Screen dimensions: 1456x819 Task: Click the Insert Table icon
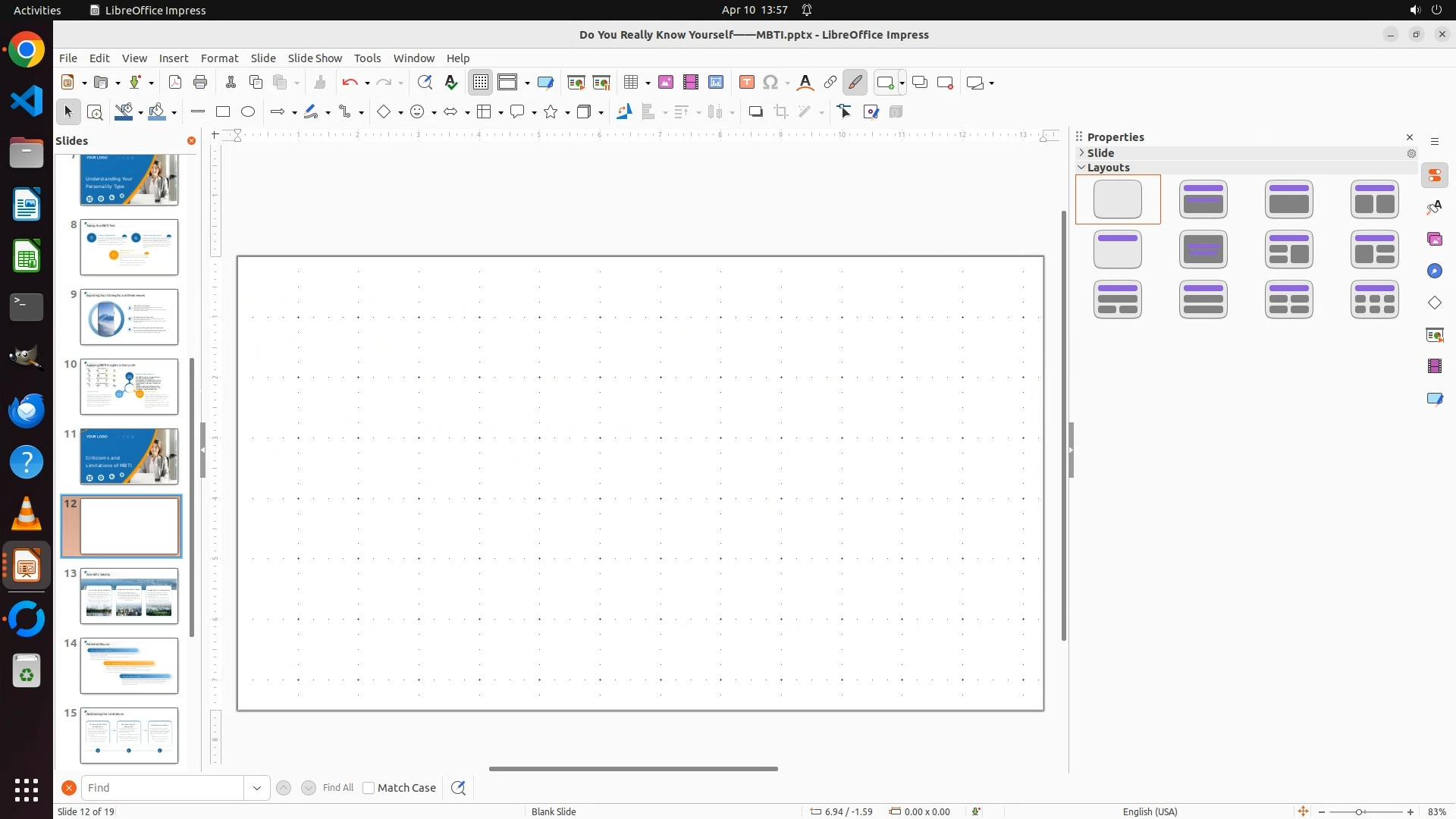pos(631,83)
